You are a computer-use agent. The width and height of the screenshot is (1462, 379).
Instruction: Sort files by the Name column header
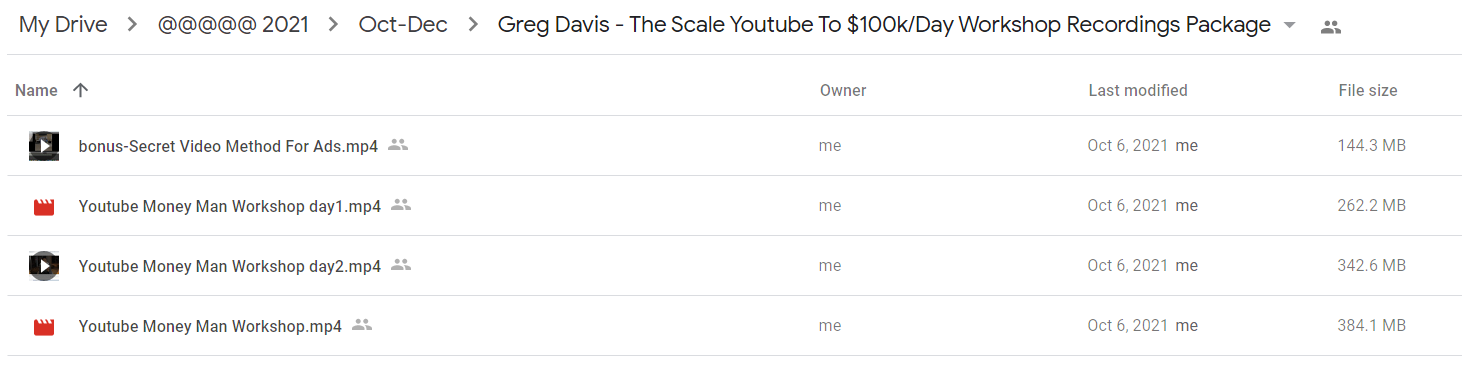coord(37,90)
